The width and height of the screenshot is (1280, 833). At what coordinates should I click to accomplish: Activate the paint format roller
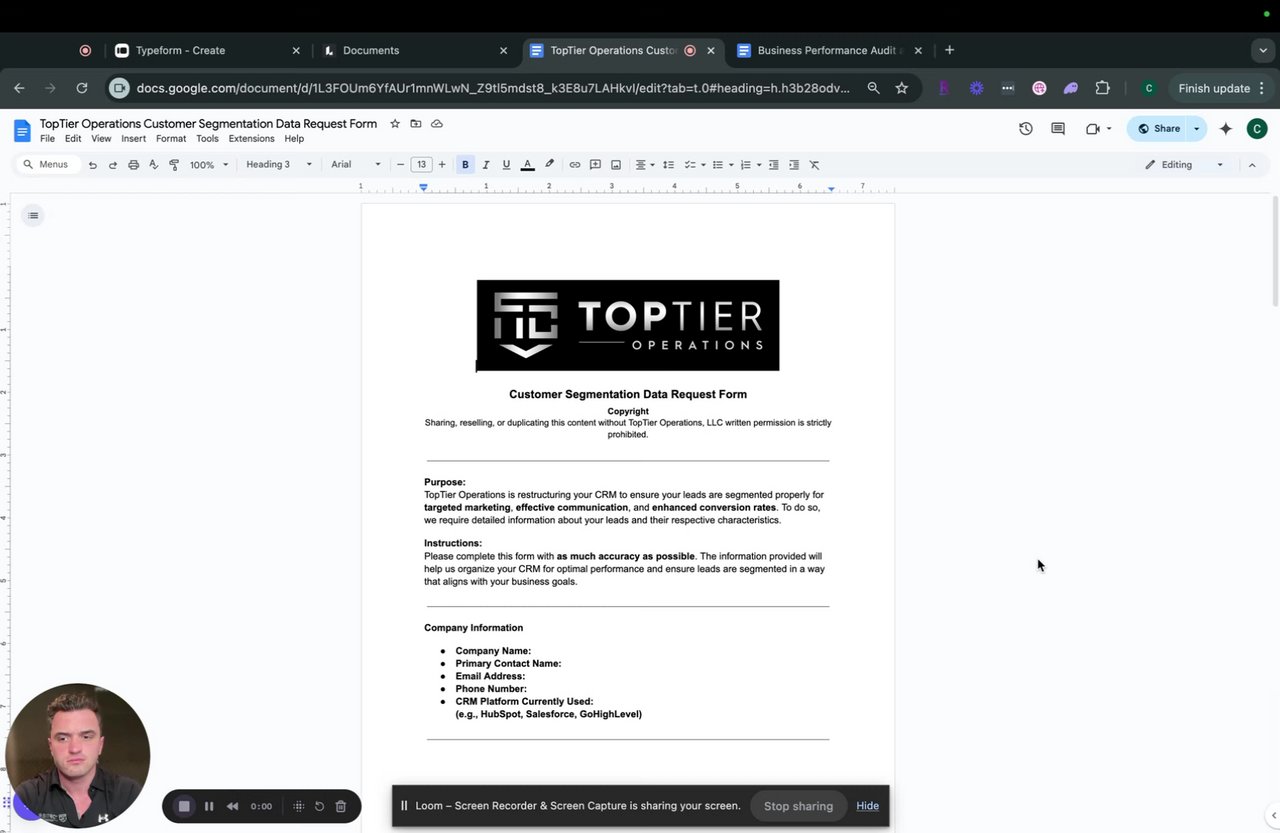pos(174,165)
